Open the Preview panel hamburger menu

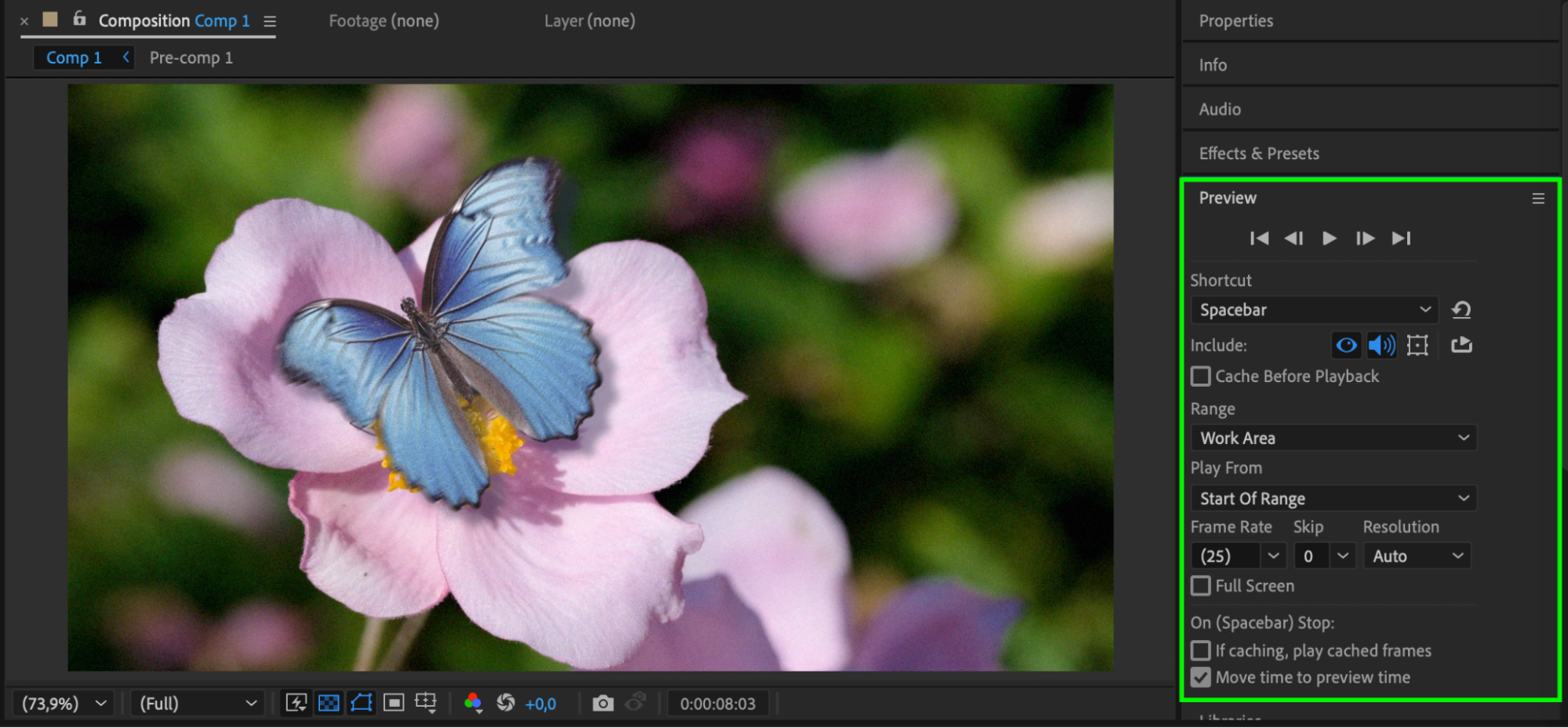tap(1537, 198)
